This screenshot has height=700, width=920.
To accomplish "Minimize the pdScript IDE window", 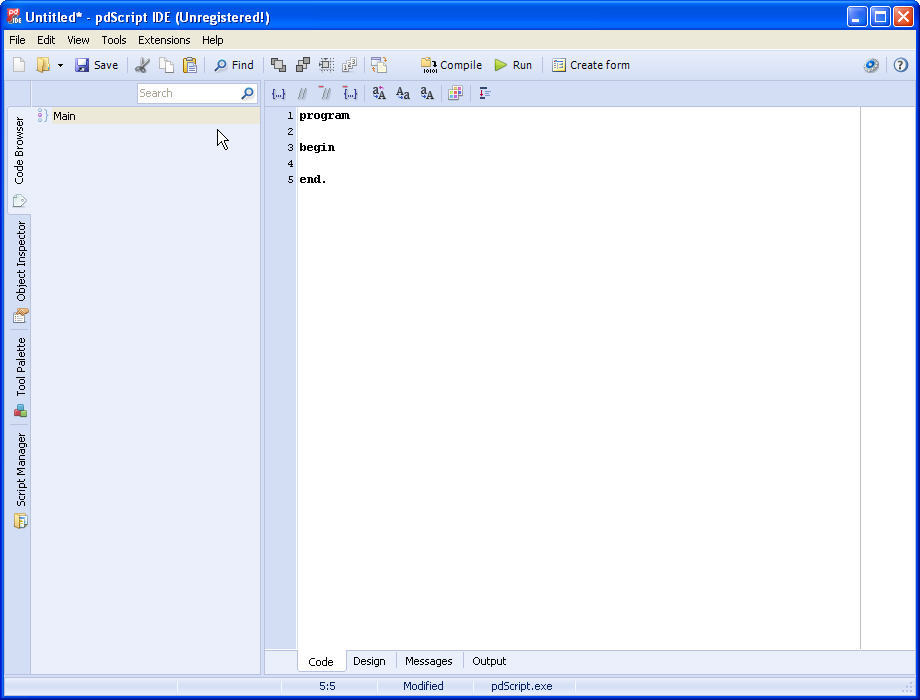I will [857, 16].
